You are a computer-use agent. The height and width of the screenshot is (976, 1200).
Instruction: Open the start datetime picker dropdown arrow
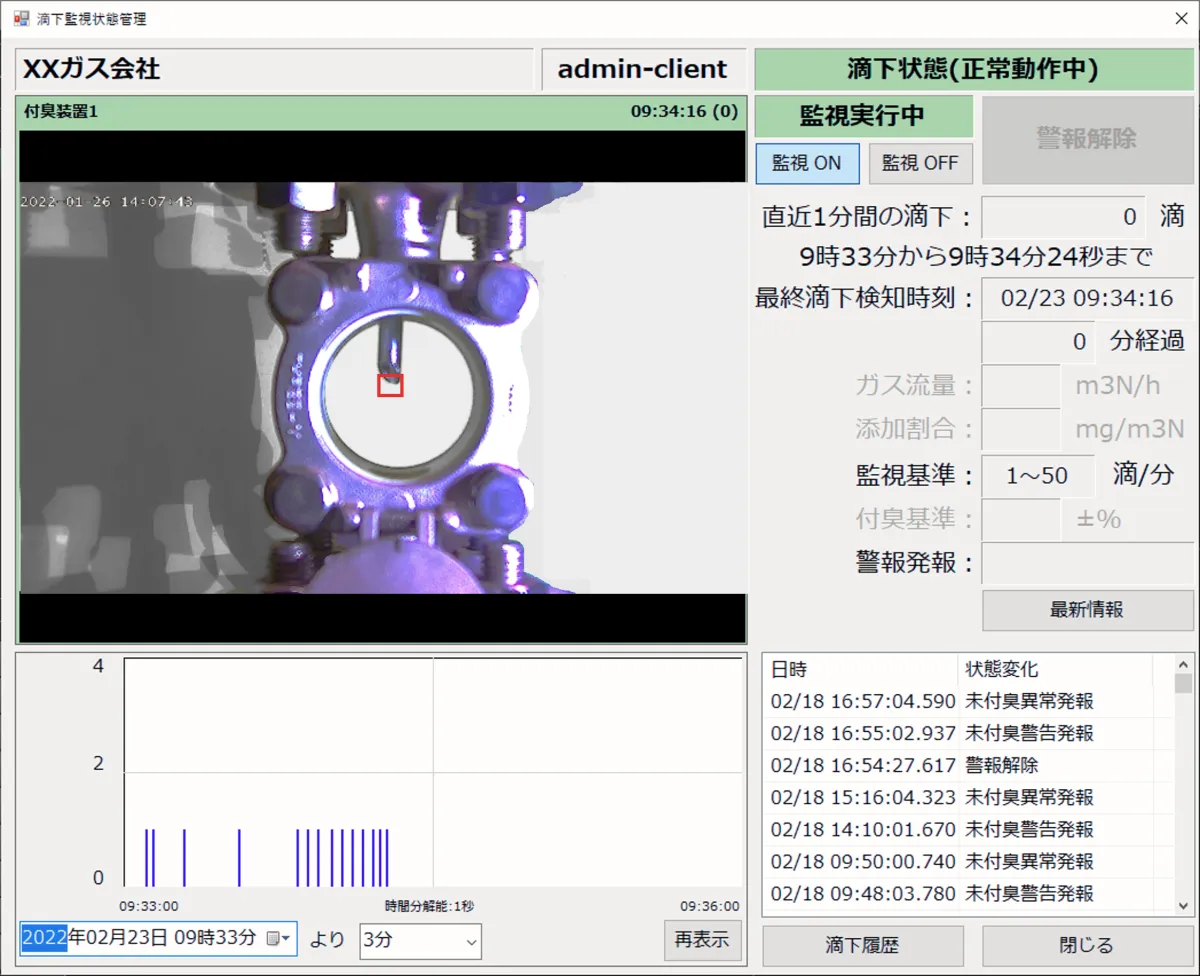coord(287,939)
